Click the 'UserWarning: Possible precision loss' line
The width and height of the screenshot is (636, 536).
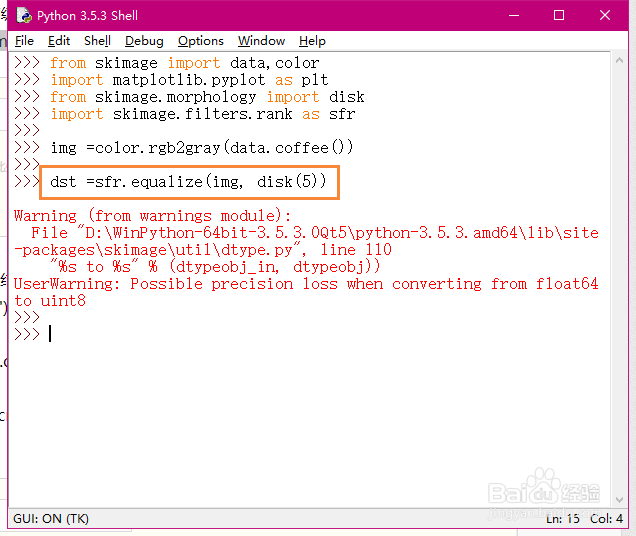306,284
